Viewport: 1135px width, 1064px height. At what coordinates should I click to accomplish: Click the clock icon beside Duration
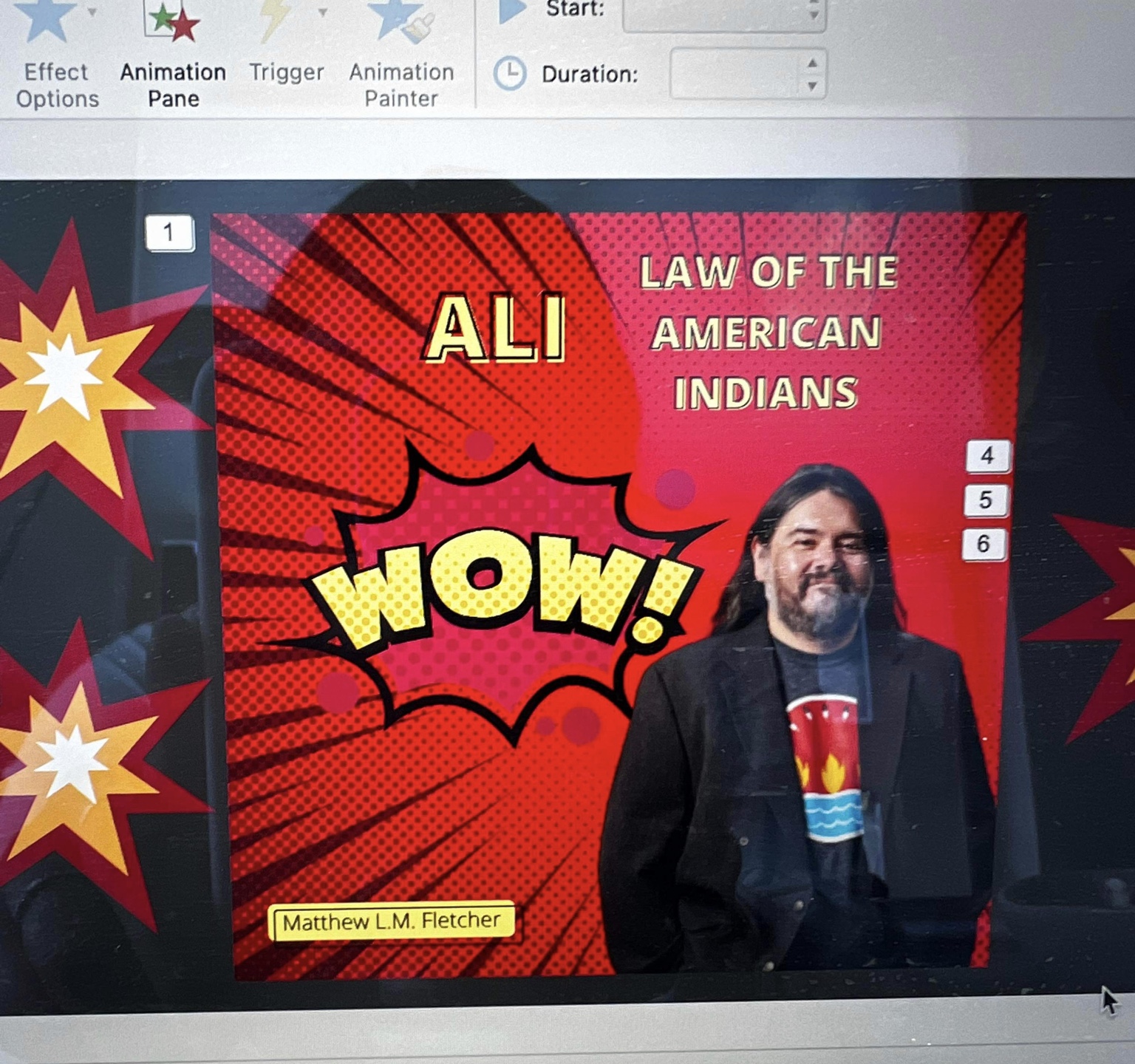tap(509, 74)
